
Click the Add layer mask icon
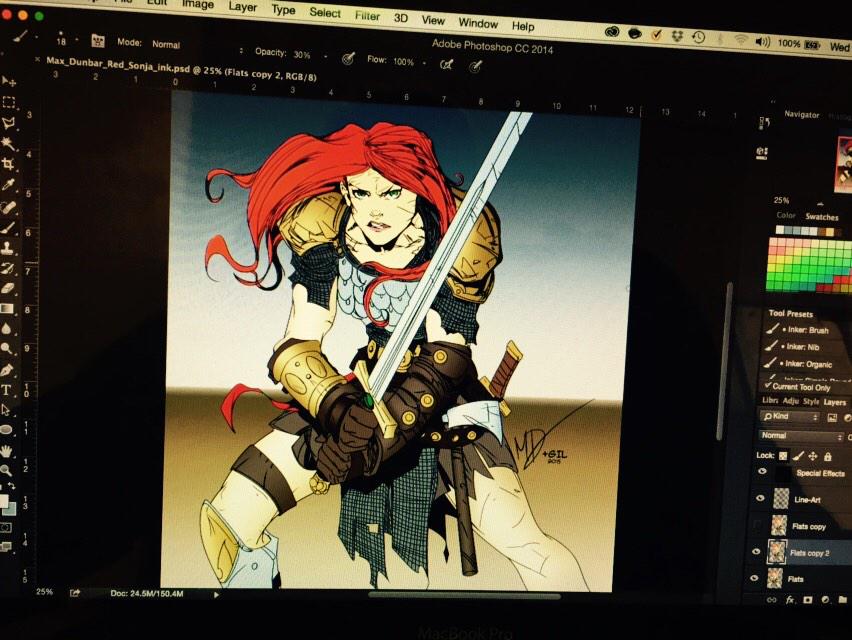point(807,600)
